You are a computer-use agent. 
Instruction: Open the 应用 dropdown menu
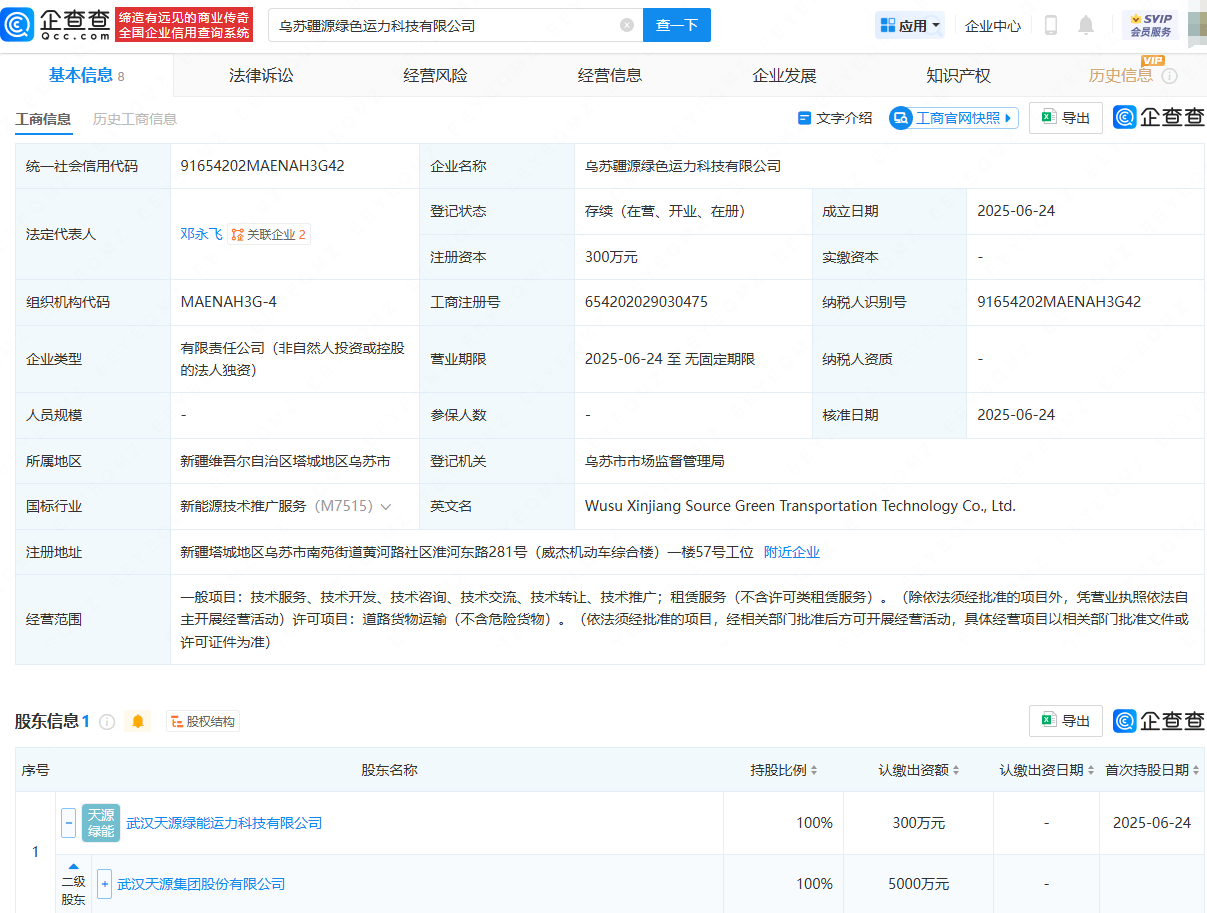[910, 25]
